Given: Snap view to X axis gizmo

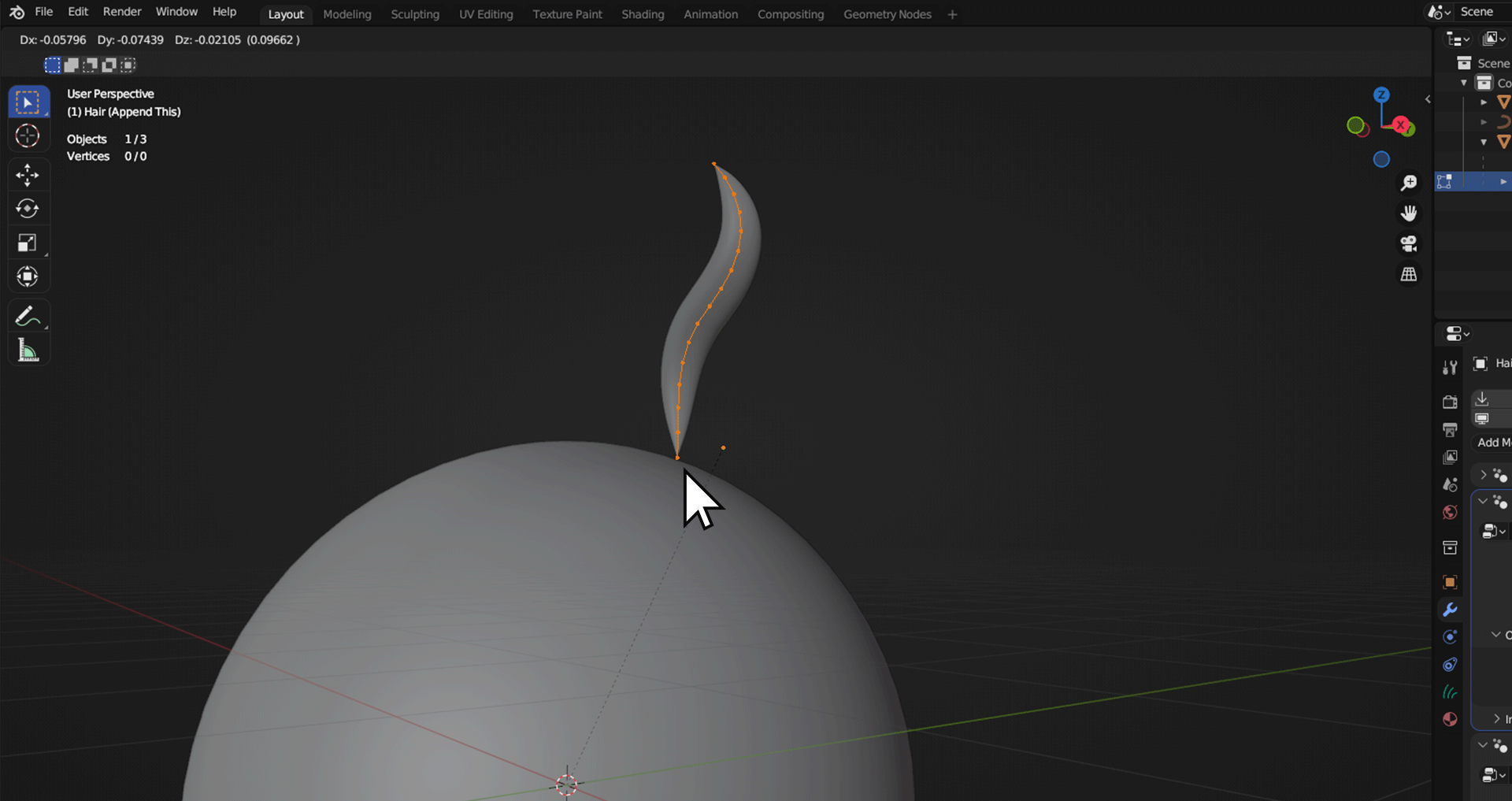Looking at the screenshot, I should [x=1400, y=124].
